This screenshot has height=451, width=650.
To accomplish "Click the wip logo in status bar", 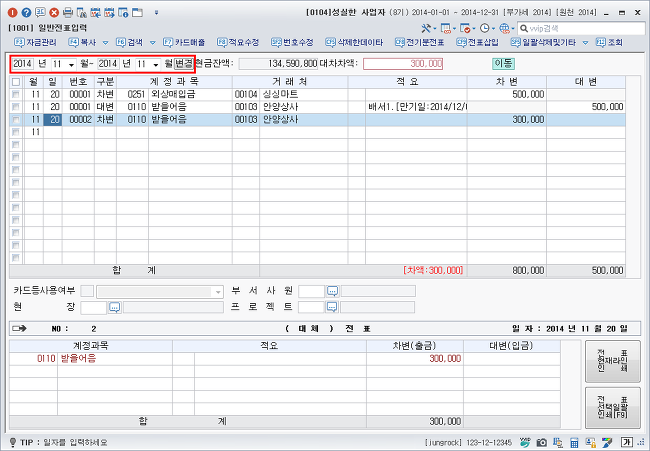I will click(525, 442).
